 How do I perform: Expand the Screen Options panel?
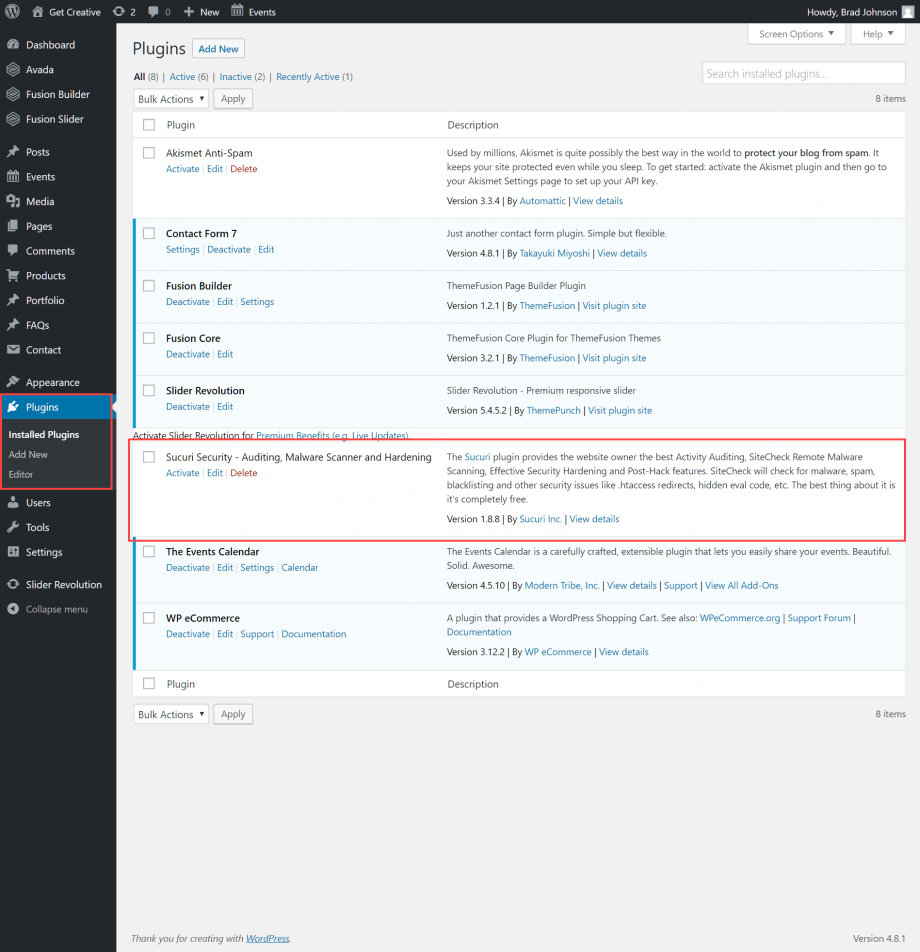pos(795,33)
